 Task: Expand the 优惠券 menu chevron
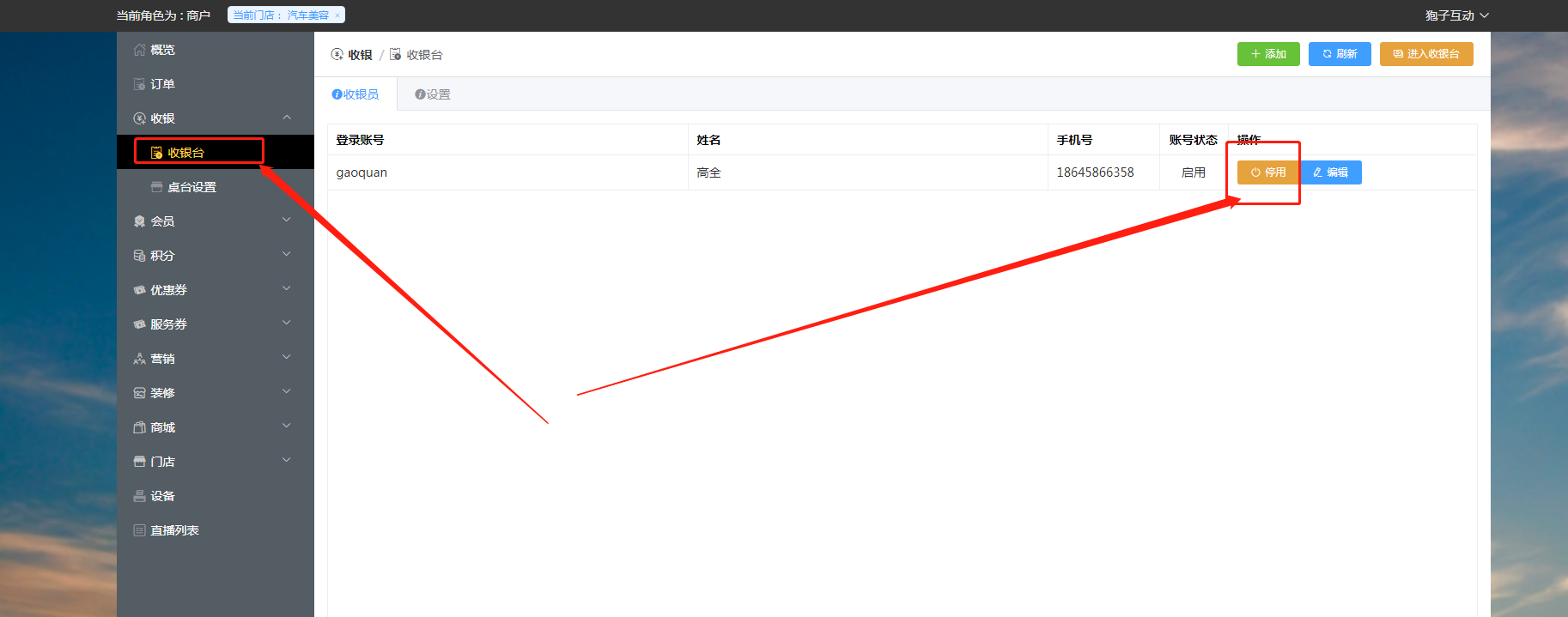pyautogui.click(x=287, y=289)
